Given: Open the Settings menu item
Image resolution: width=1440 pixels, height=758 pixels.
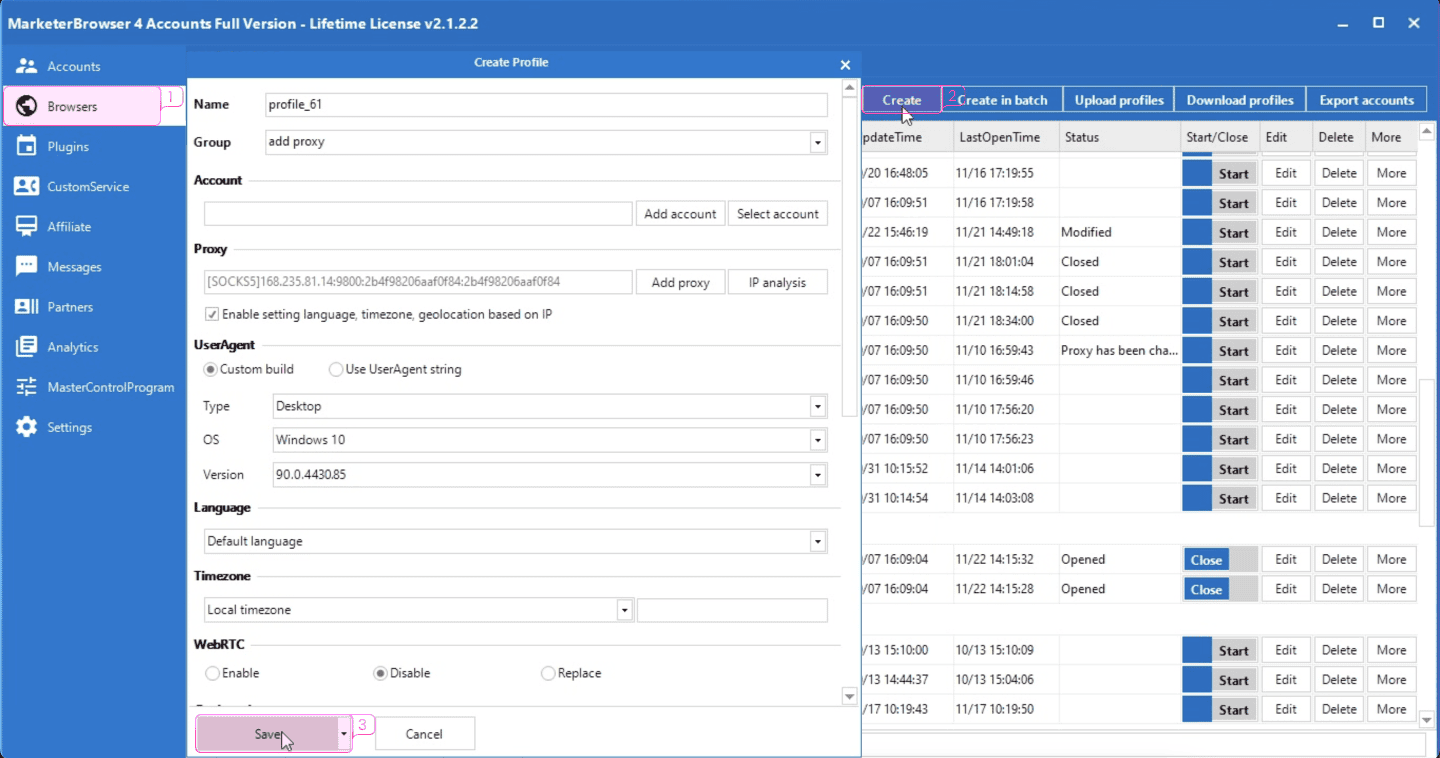Looking at the screenshot, I should 70,427.
